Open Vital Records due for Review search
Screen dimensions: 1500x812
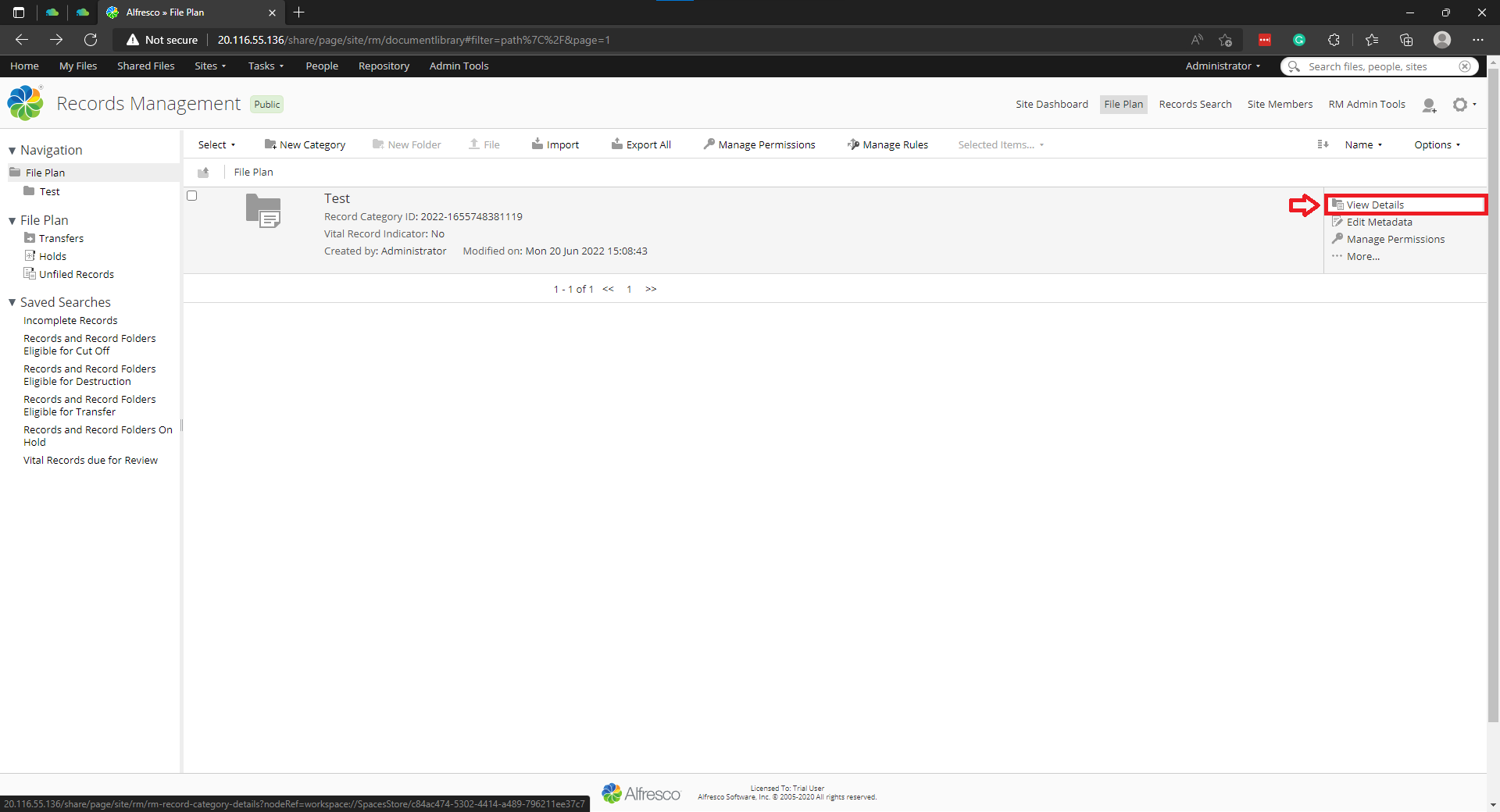pos(91,460)
